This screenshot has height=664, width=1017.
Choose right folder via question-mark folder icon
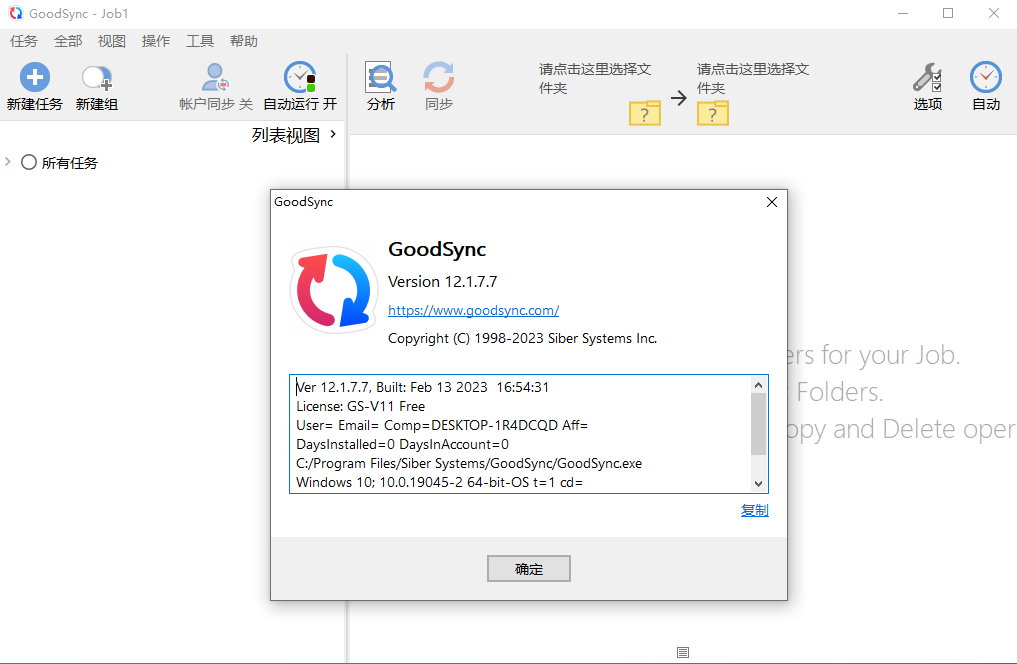coord(713,113)
